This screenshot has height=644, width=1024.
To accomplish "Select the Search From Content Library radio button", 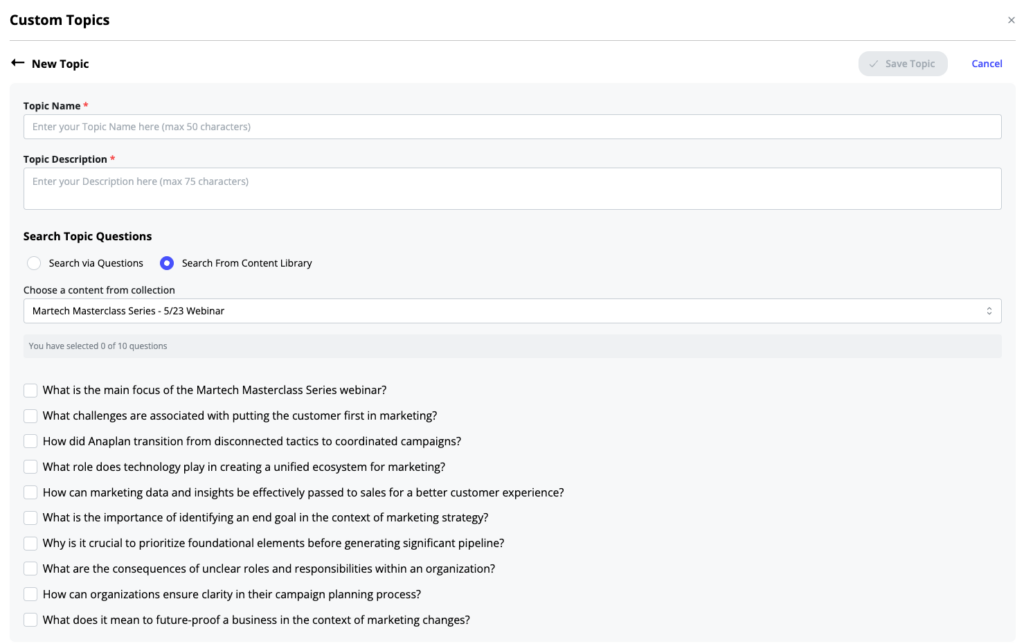I will pos(167,263).
